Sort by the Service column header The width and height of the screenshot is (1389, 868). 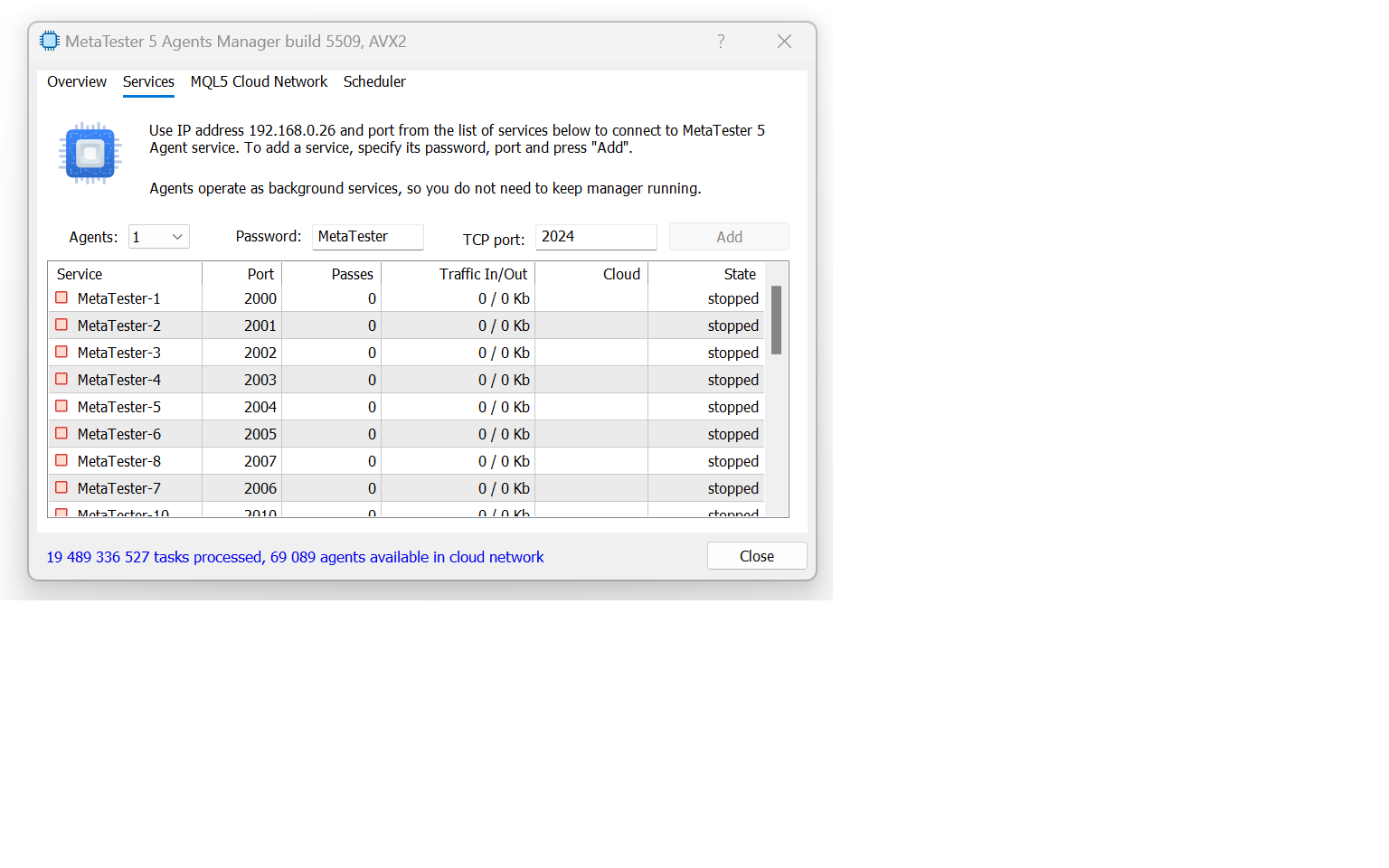coord(125,274)
